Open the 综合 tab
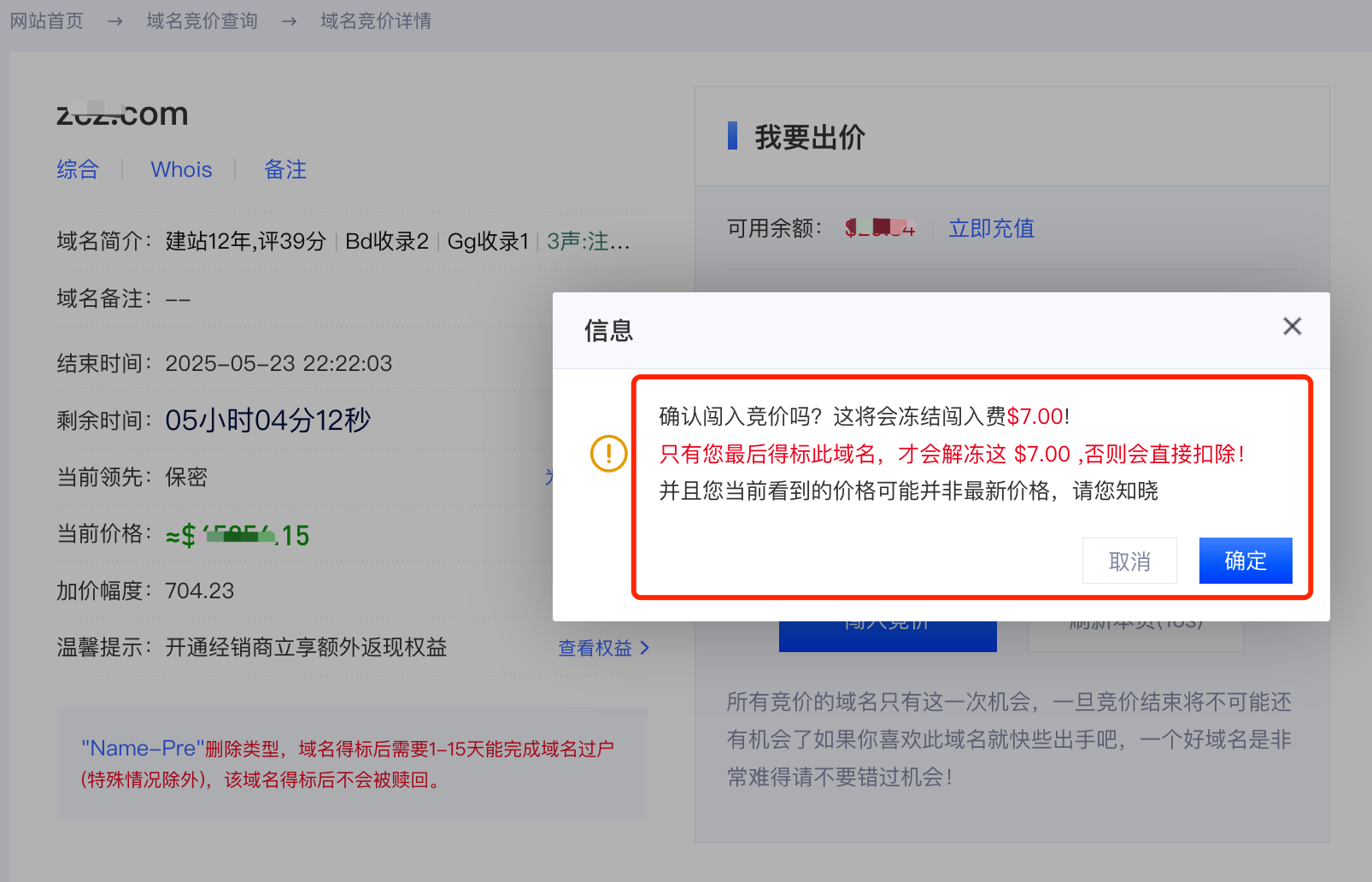The image size is (1372, 882). pos(78,169)
